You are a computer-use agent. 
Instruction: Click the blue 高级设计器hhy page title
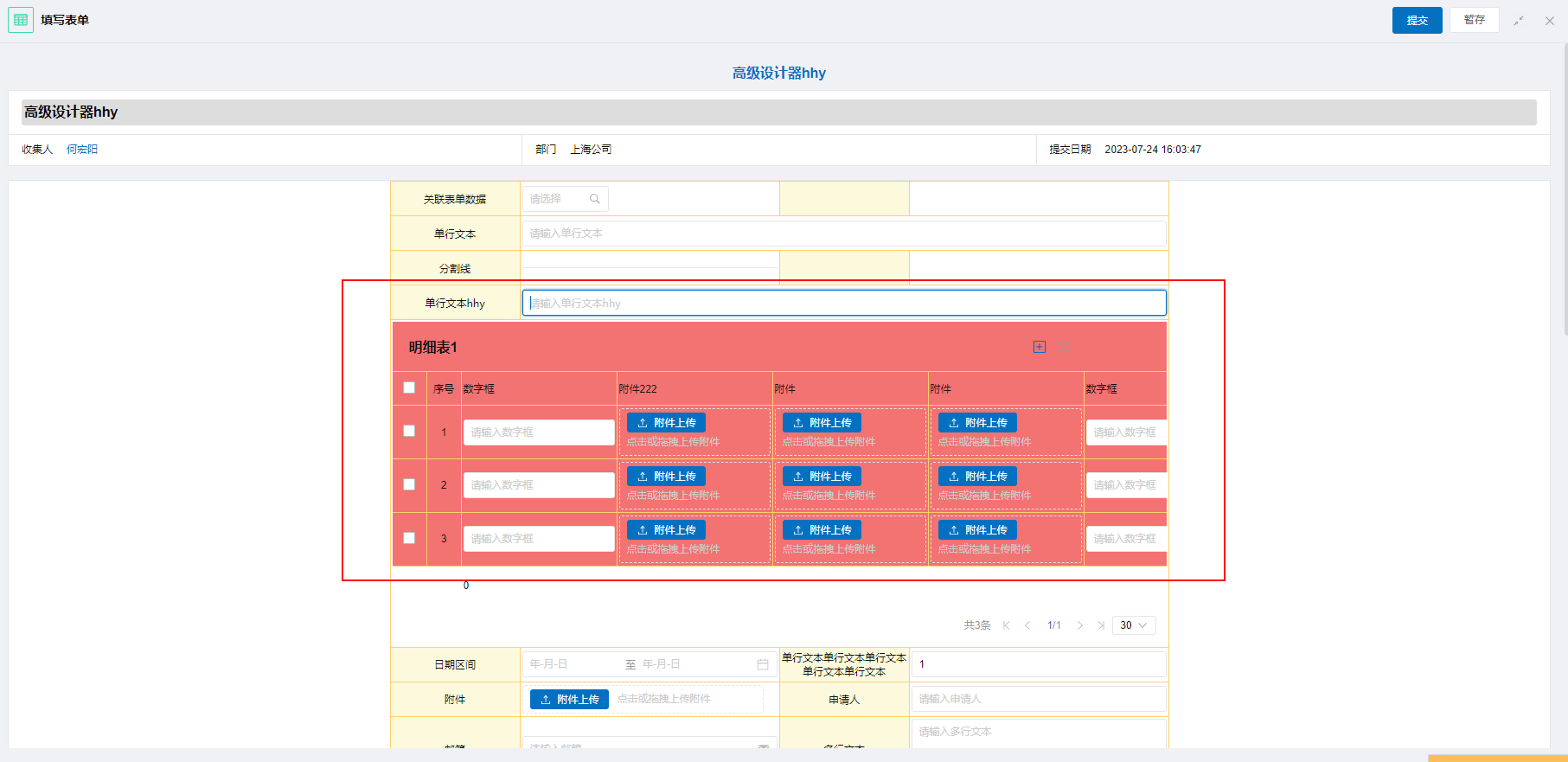click(779, 74)
